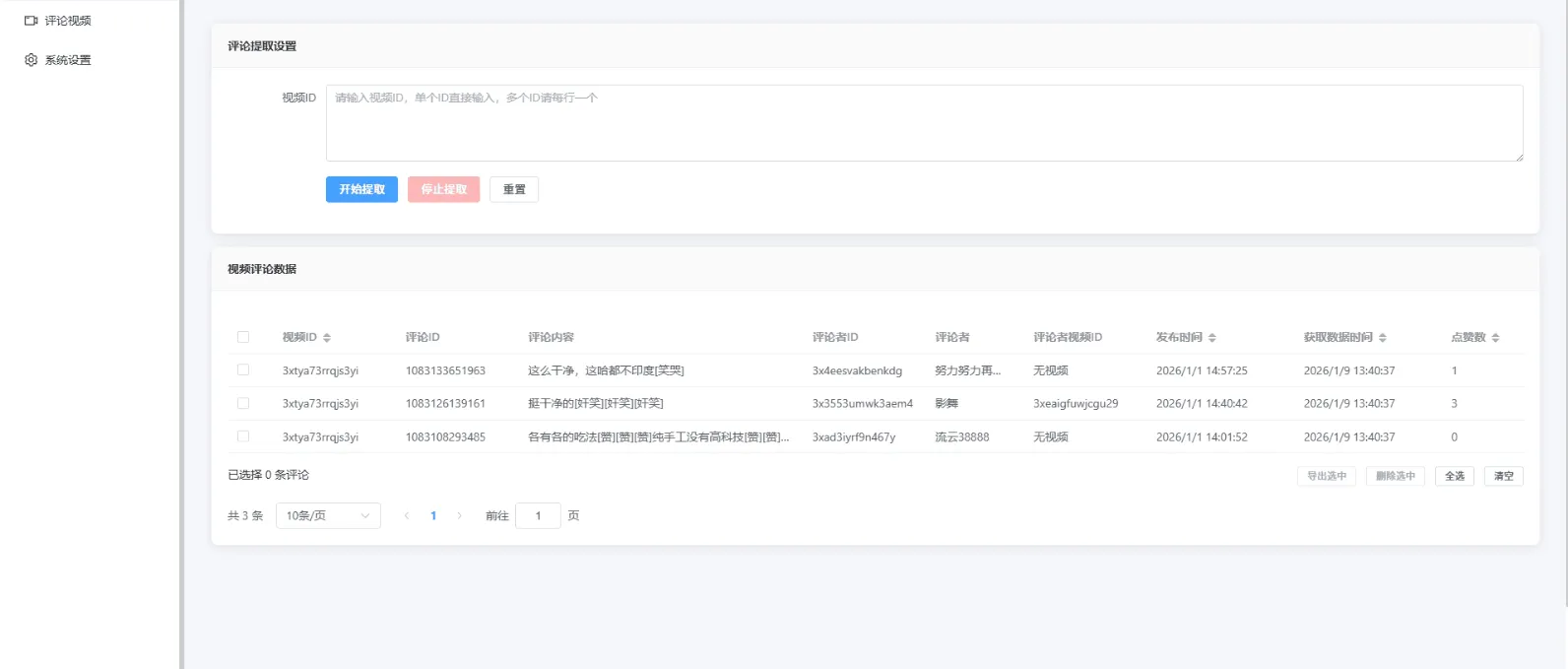Click the 评论视频 video camera icon
This screenshot has height=669, width=1568.
point(31,21)
